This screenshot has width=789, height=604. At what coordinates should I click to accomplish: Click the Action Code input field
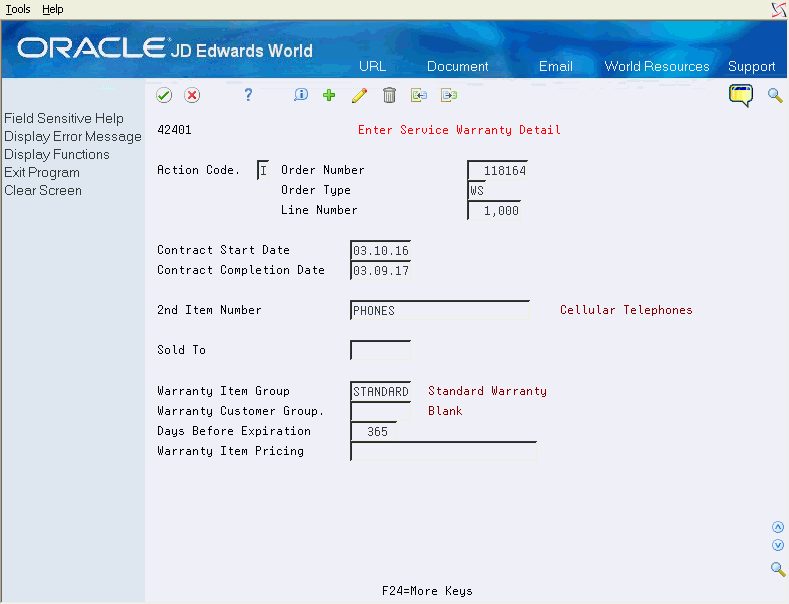coord(263,170)
